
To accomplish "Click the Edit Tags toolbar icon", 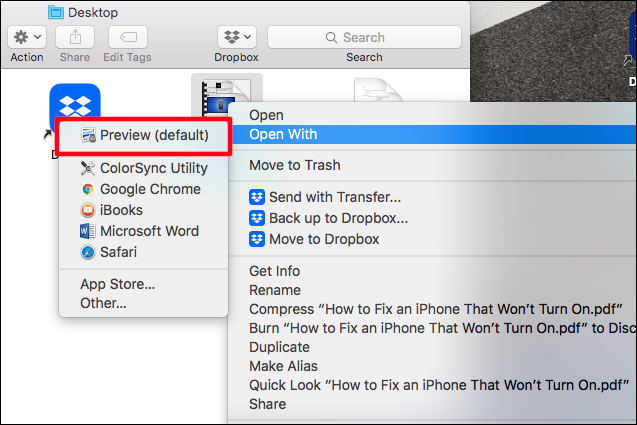I will 127,37.
